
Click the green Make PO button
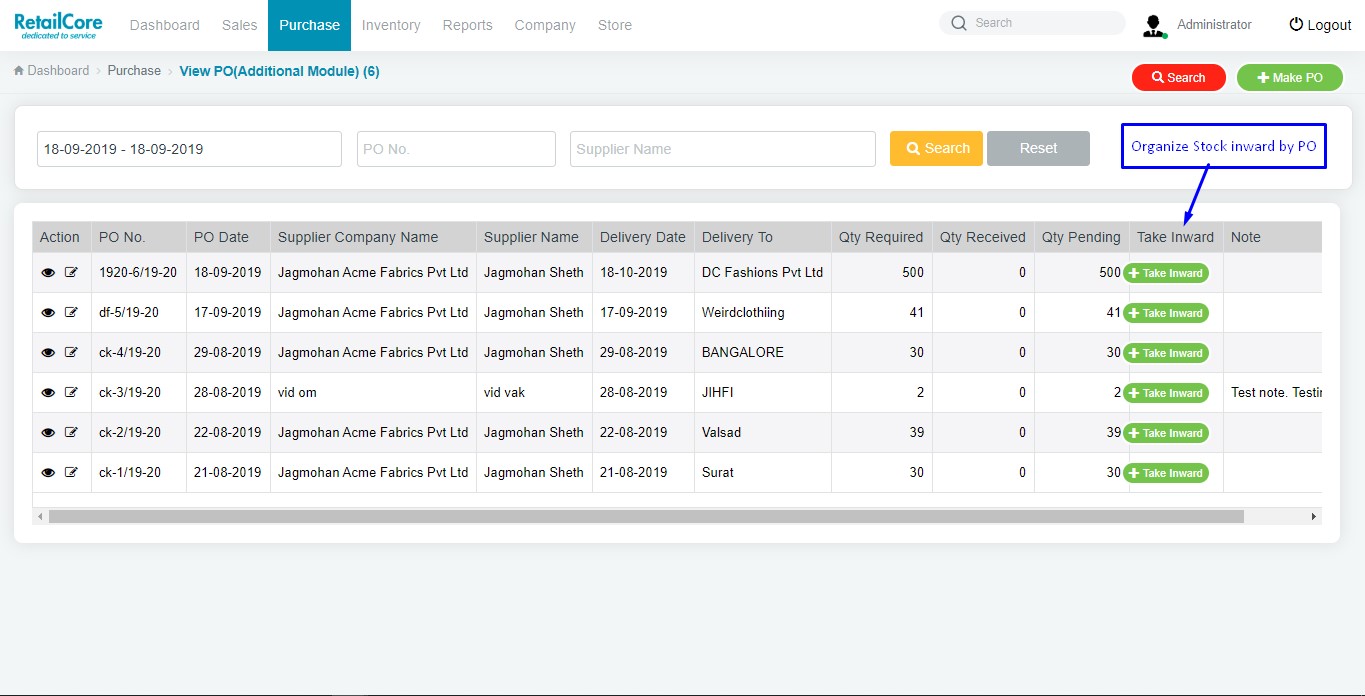coord(1290,77)
